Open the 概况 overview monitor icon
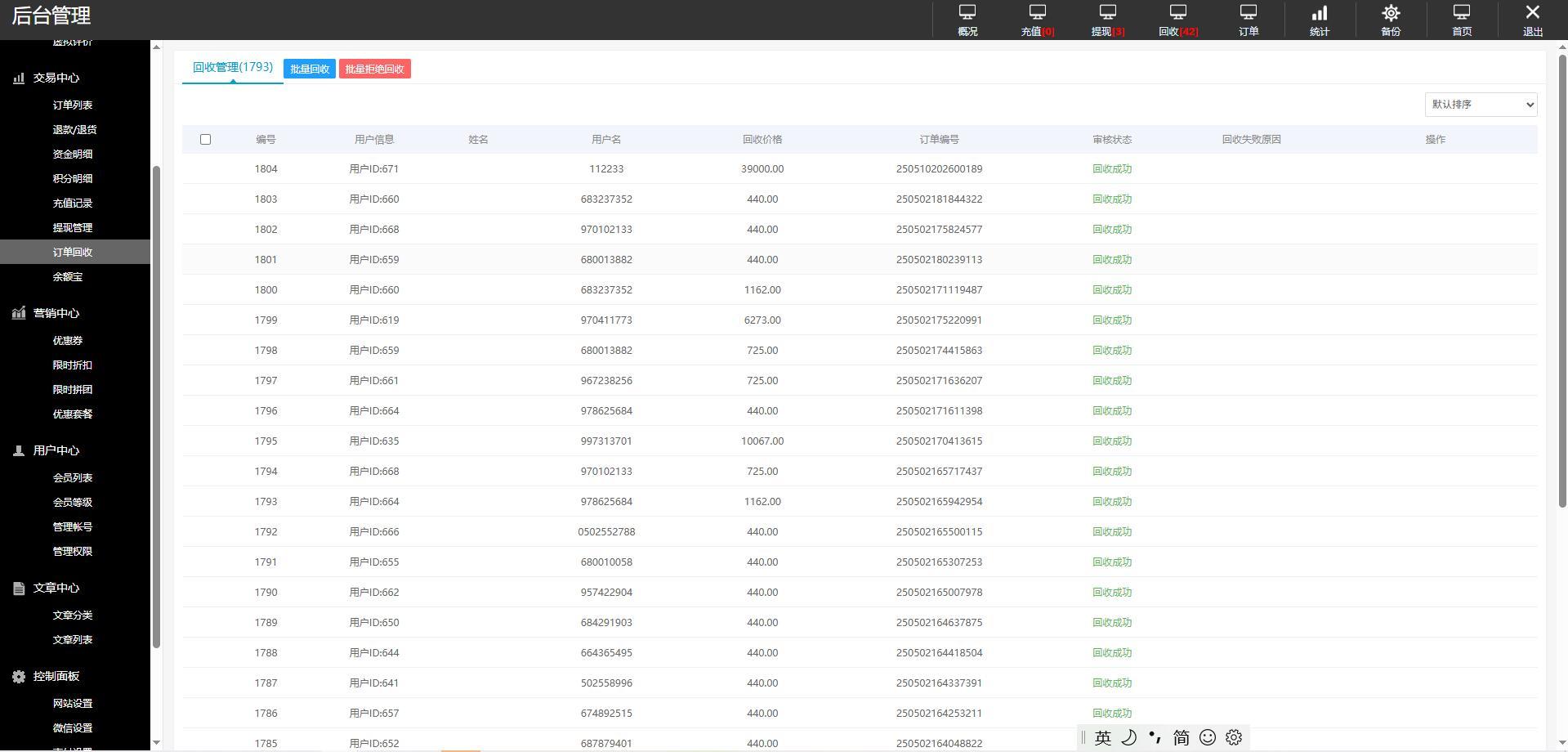 click(967, 12)
